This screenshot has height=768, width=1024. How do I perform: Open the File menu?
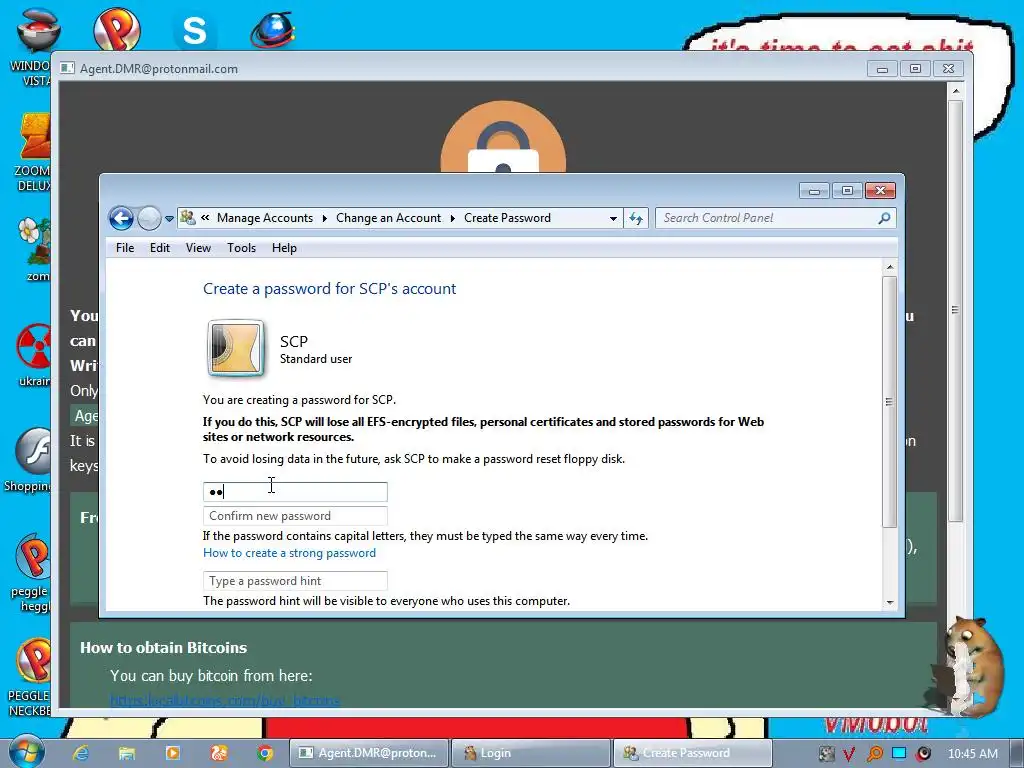[125, 248]
